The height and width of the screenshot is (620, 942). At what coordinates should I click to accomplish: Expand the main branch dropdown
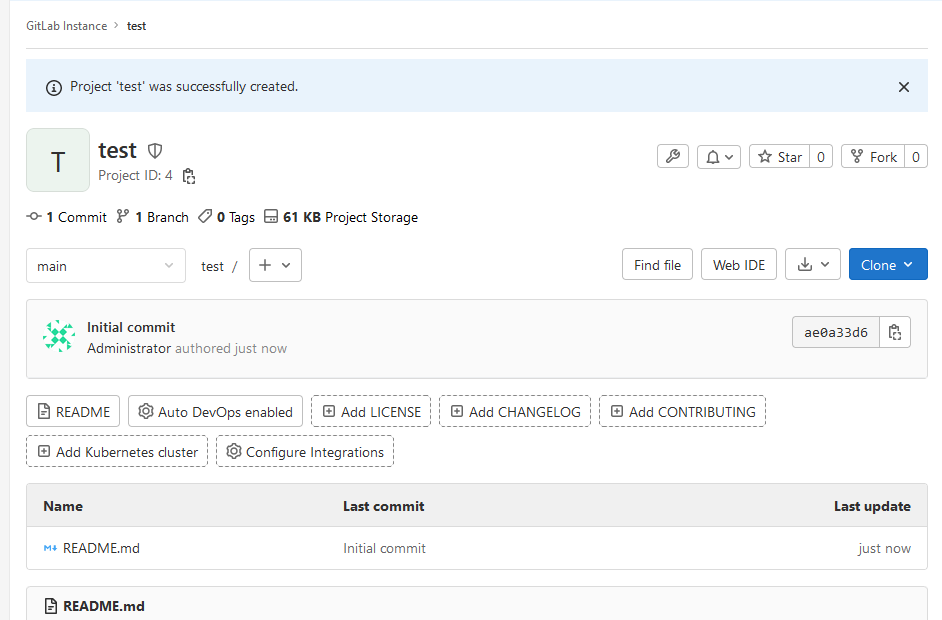point(105,265)
